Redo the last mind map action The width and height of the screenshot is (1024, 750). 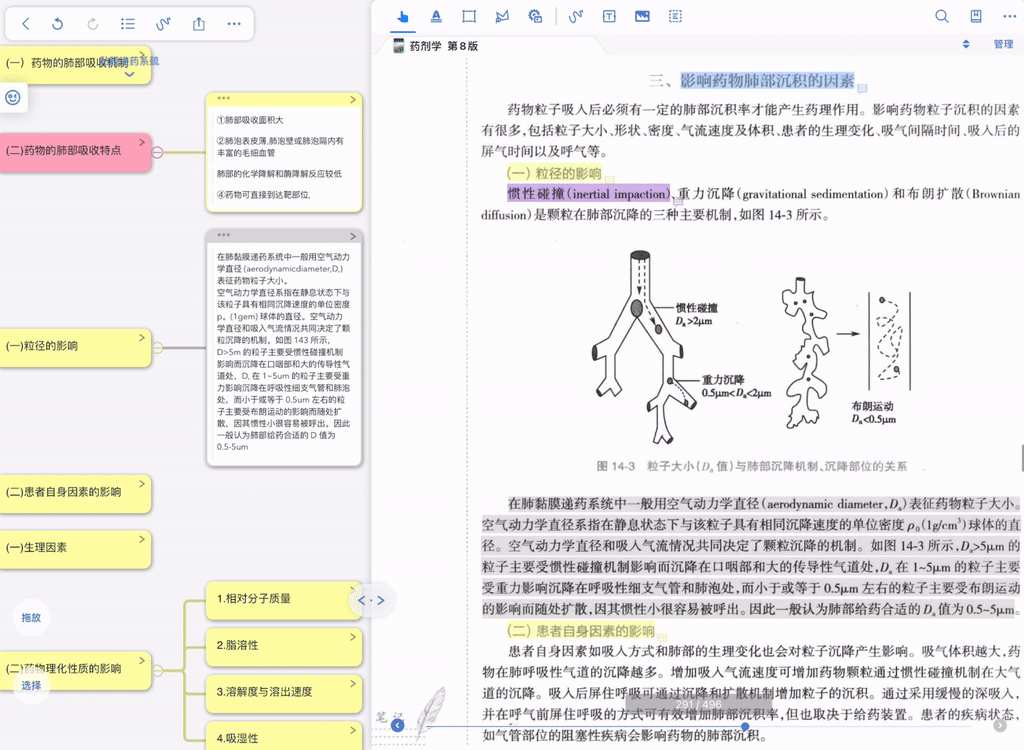[93, 24]
